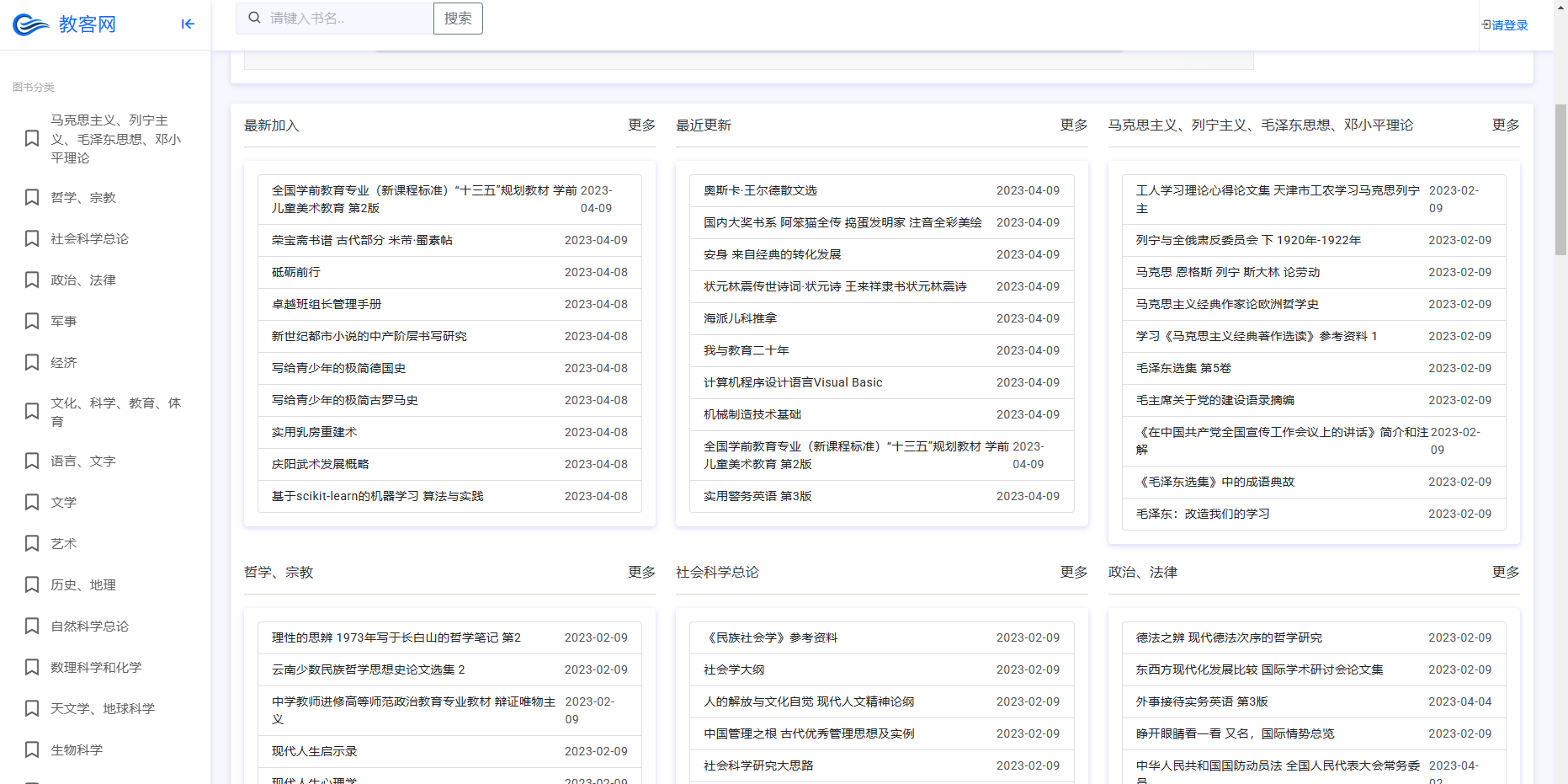Image resolution: width=1568 pixels, height=784 pixels.
Task: Click bookmark icon beside 政治、法律
Action: [x=32, y=280]
